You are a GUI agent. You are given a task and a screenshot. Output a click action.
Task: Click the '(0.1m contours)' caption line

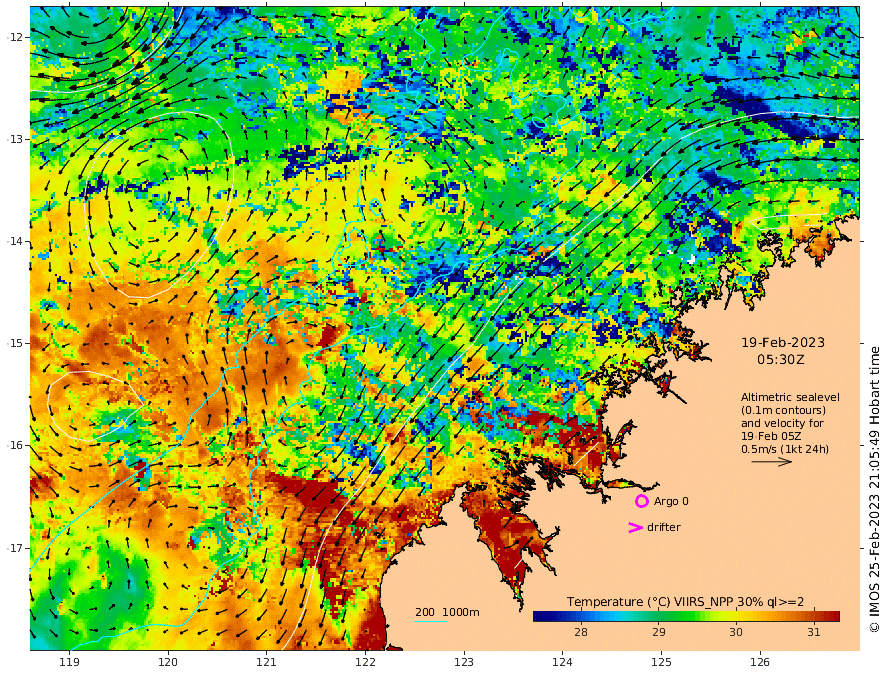pyautogui.click(x=783, y=410)
